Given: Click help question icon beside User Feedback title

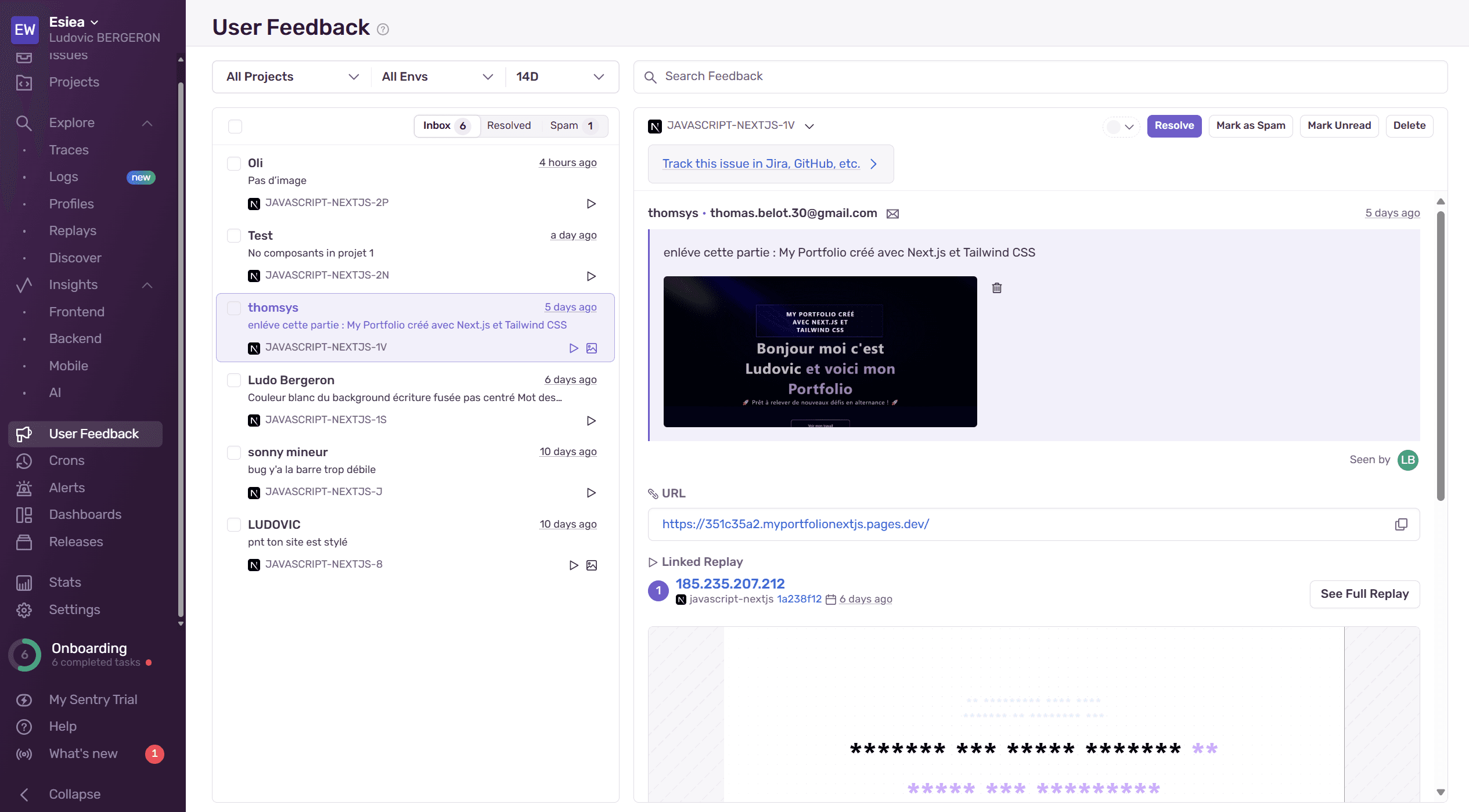Looking at the screenshot, I should pyautogui.click(x=383, y=29).
